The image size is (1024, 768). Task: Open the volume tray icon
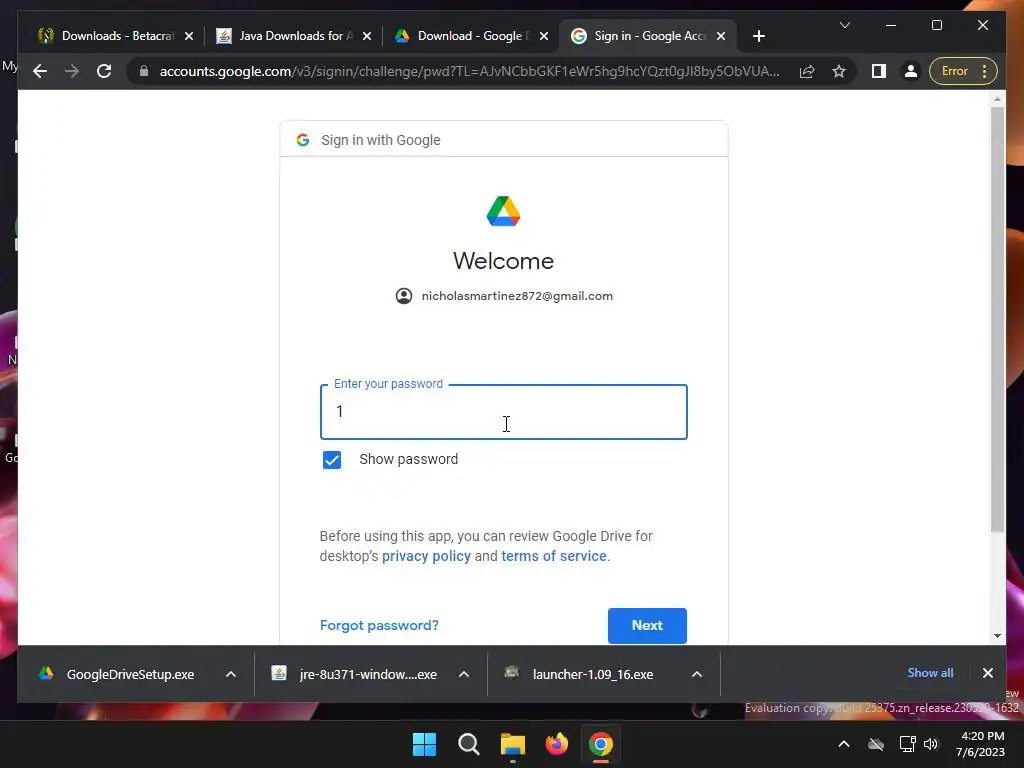pos(931,744)
